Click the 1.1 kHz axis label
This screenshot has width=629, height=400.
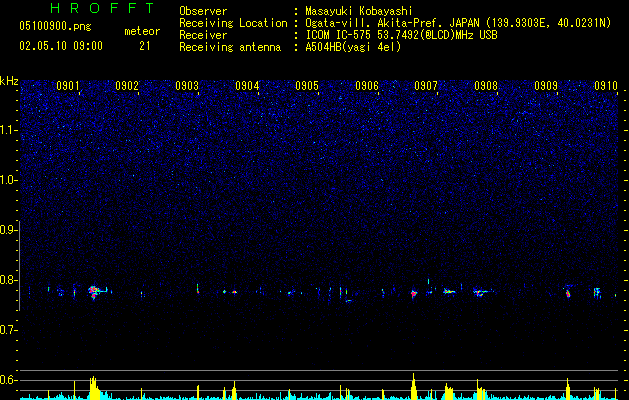tap(8, 130)
